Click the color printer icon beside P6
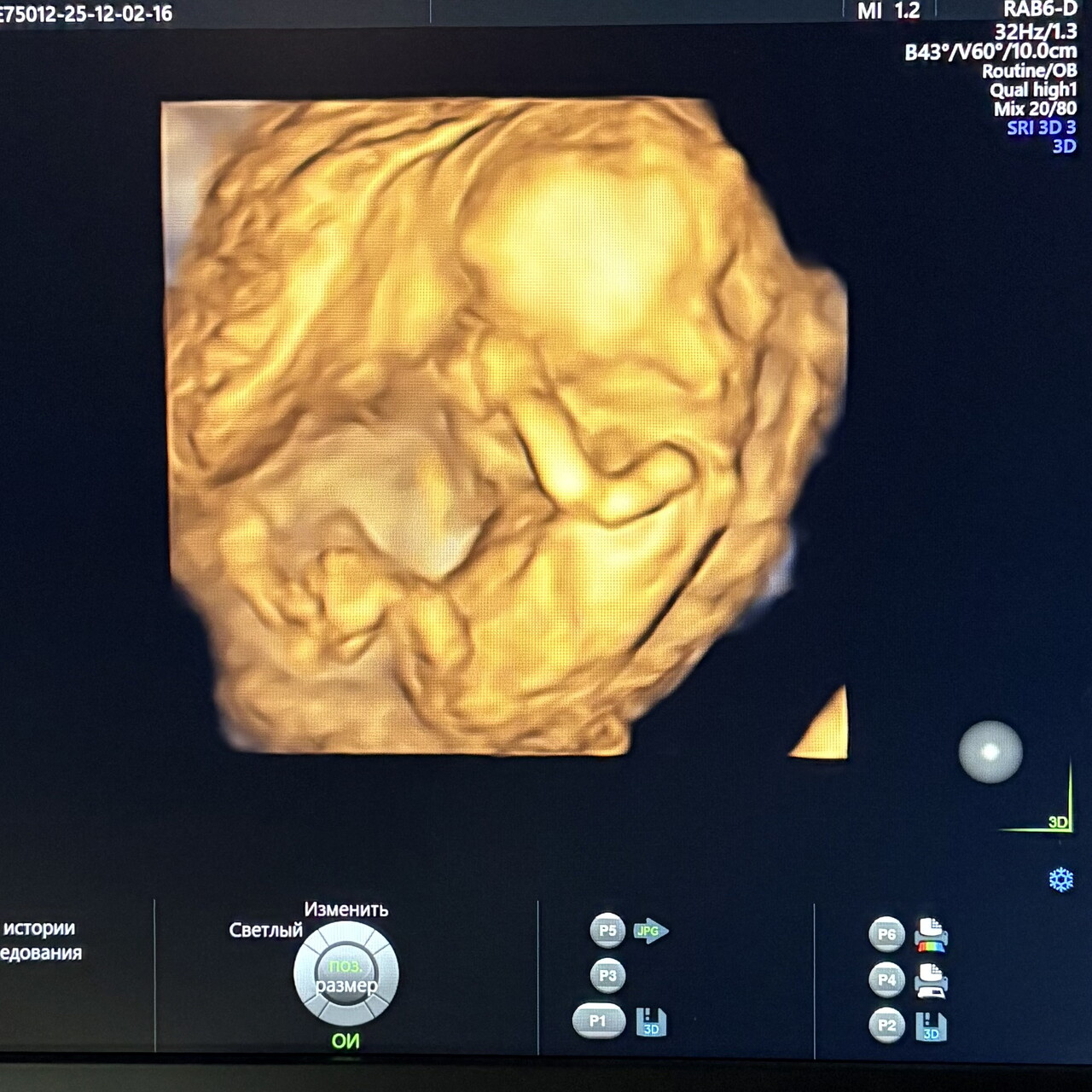Viewport: 1092px width, 1092px height. pos(931,935)
